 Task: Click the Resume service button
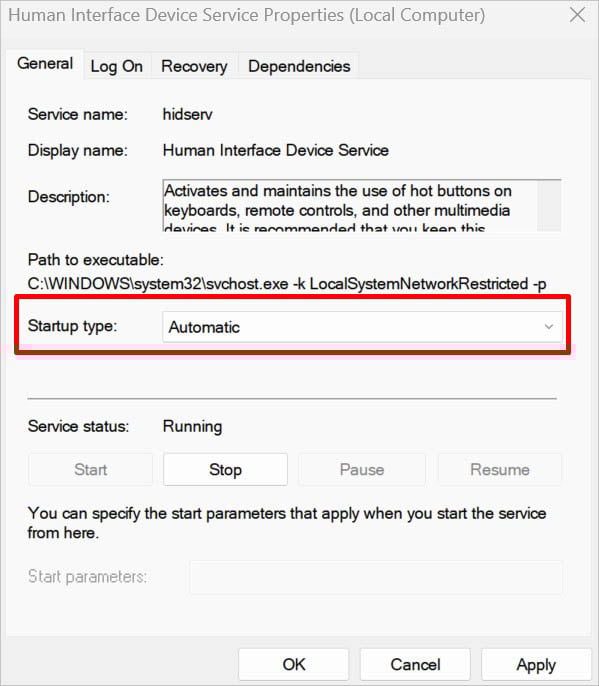tap(500, 469)
